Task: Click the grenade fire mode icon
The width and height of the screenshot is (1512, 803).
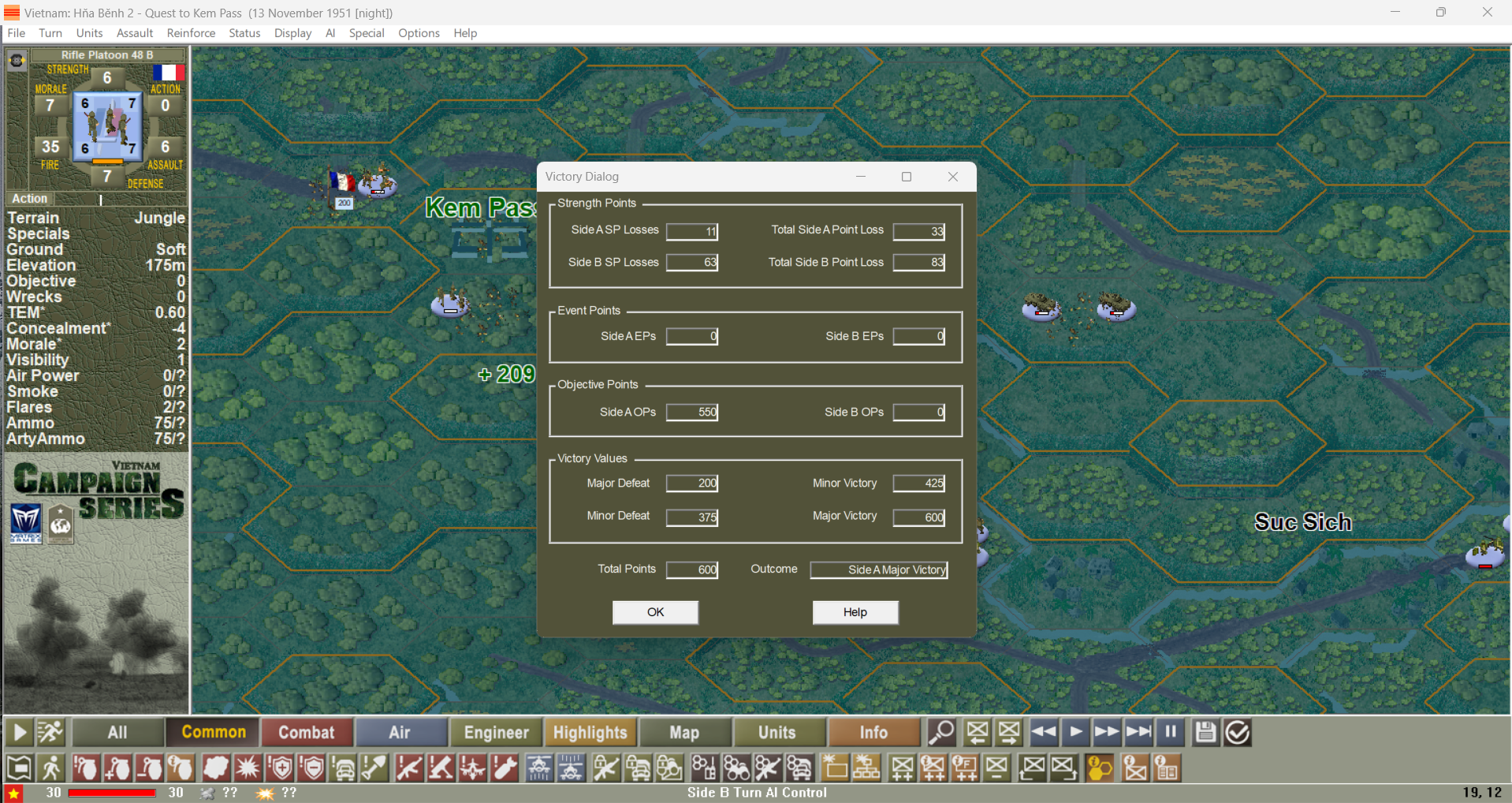Action: pos(86,768)
